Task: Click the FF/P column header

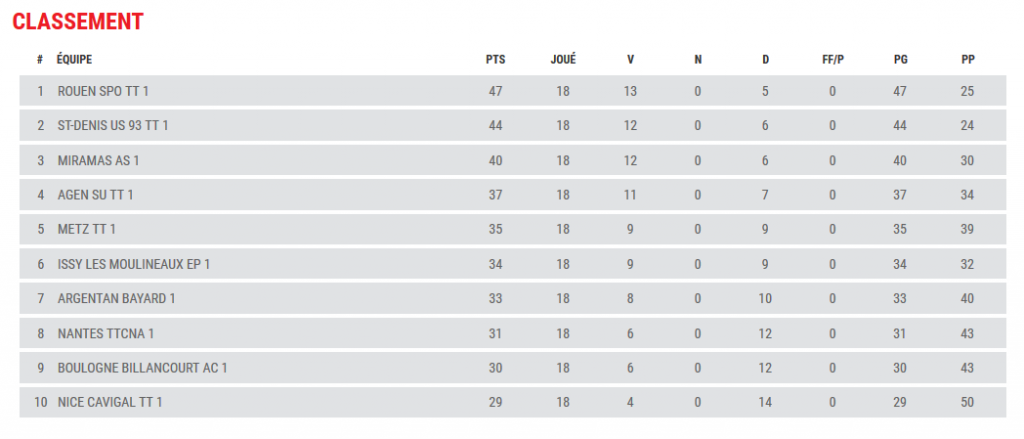Action: pos(832,59)
